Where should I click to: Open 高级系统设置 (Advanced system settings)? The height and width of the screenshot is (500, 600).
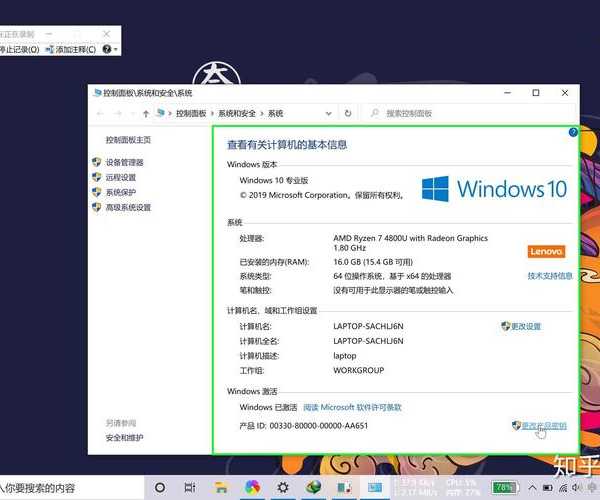click(128, 207)
